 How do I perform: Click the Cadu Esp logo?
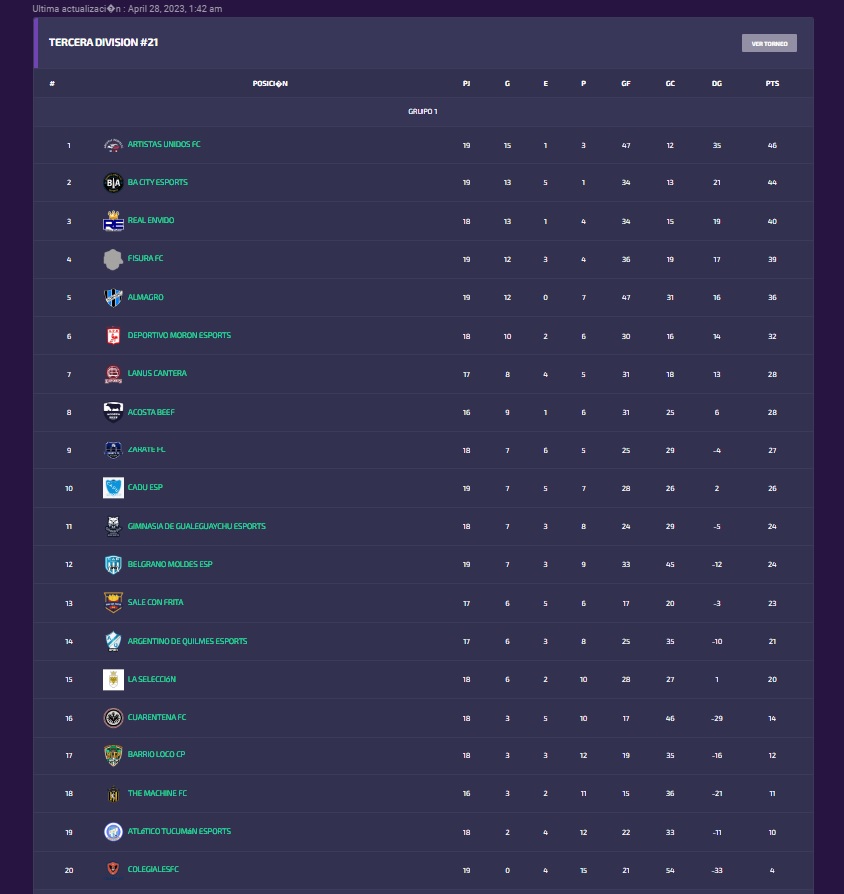click(x=113, y=488)
